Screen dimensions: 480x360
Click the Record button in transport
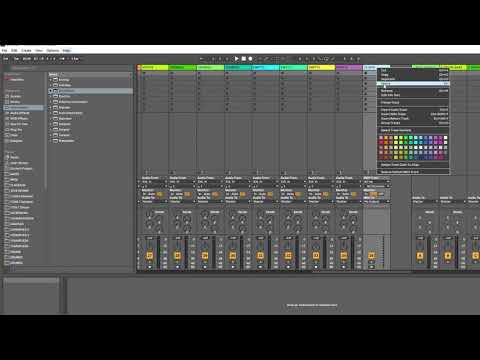pos(250,59)
